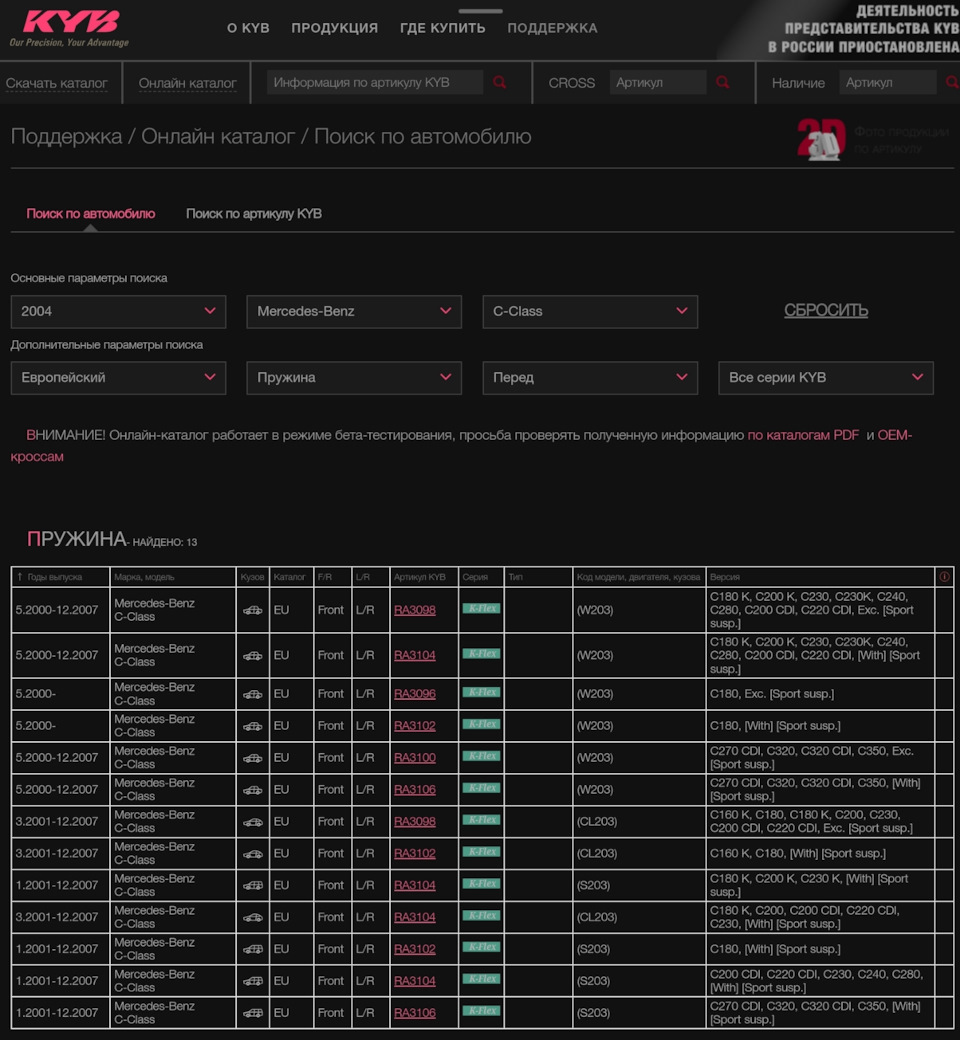
Task: Focus the Наличие Артикул input field
Action: 888,82
